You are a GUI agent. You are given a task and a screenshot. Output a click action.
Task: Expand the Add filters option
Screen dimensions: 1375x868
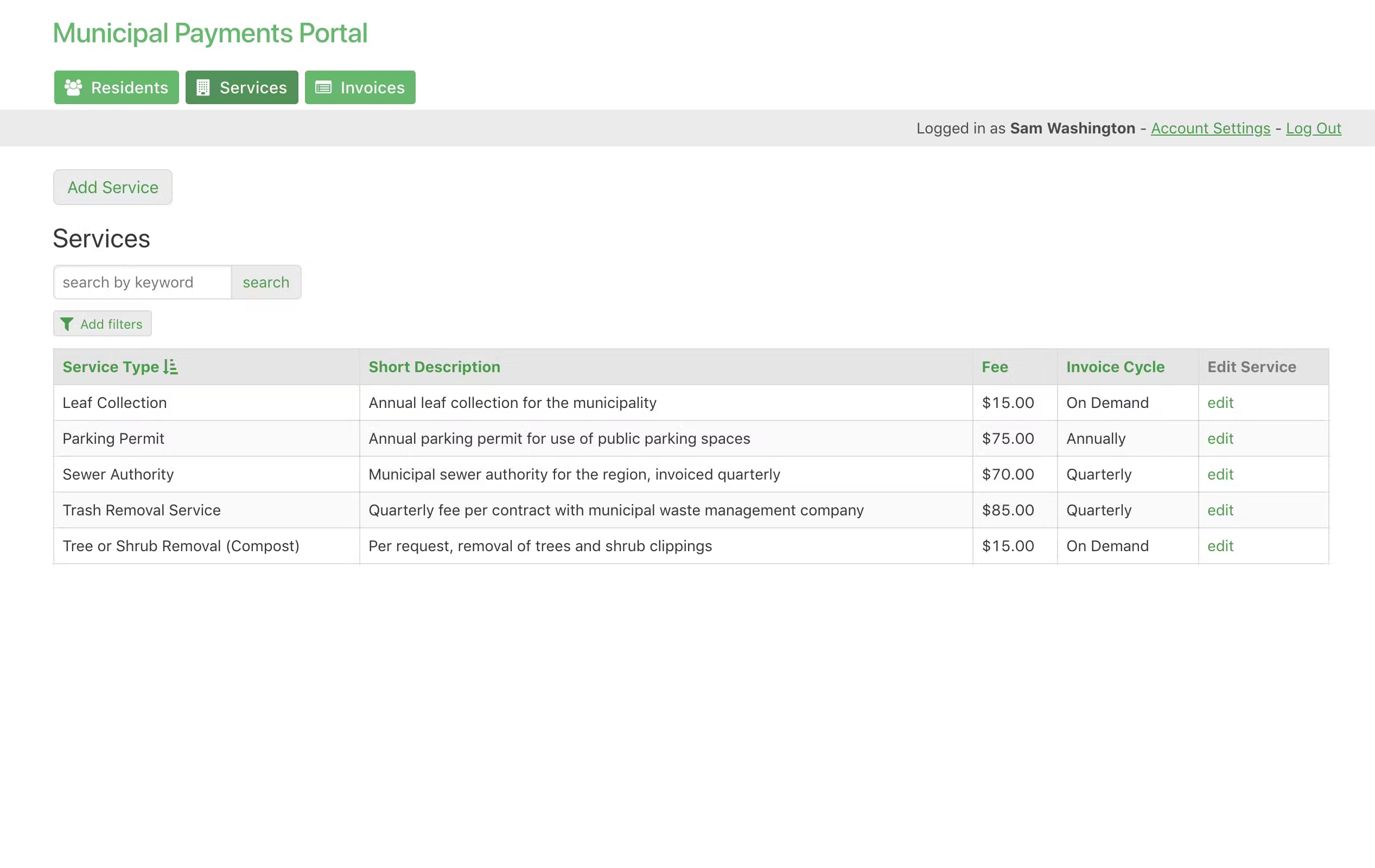point(103,324)
